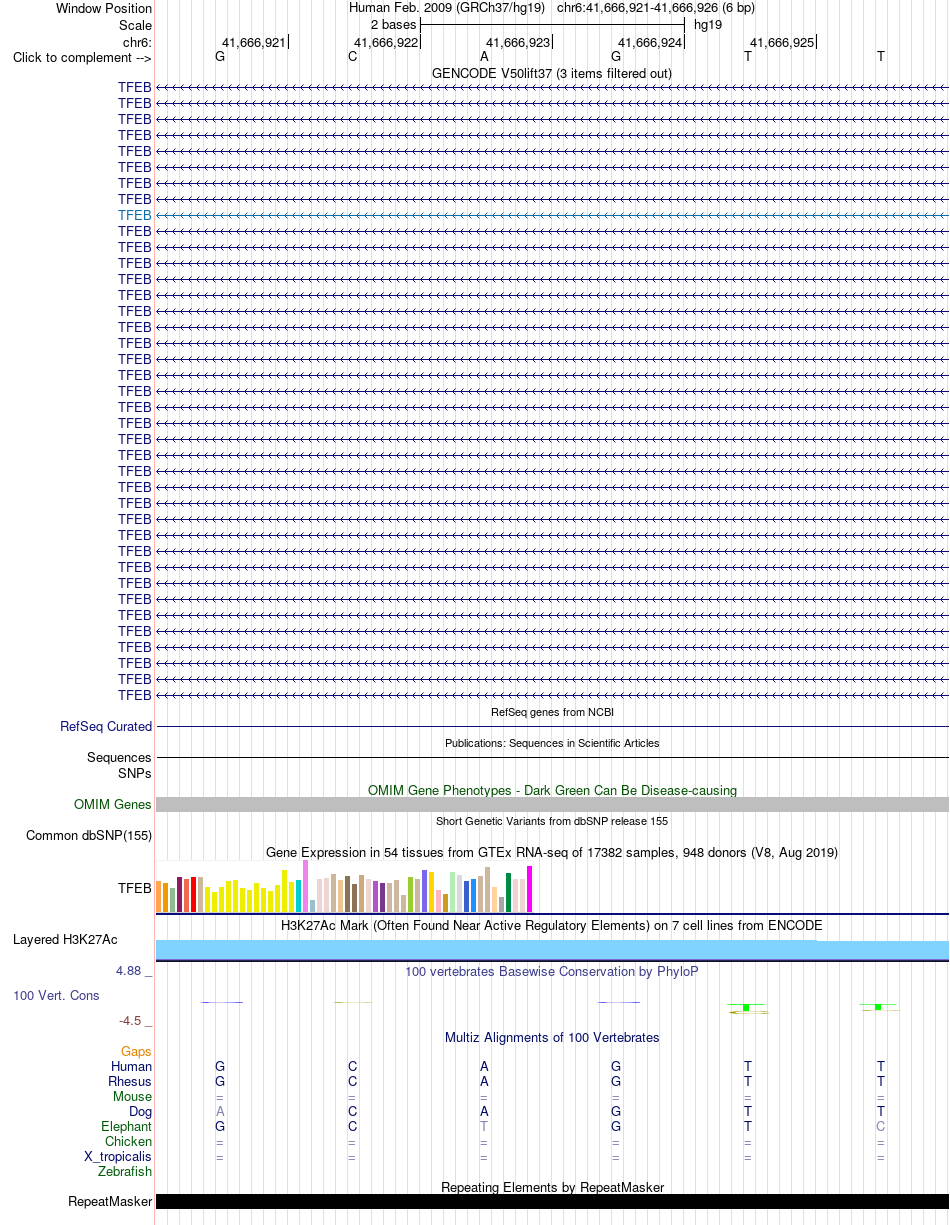This screenshot has width=950, height=1225.
Task: Click the 'Click to complement -->' label
Action: (82, 57)
